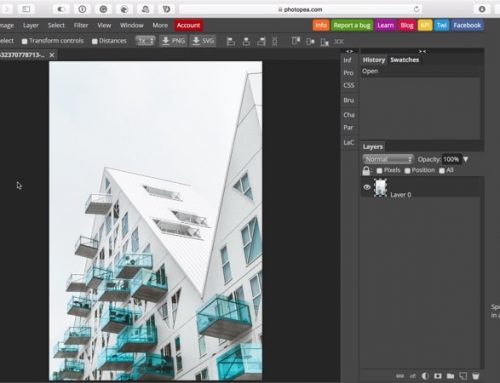This screenshot has width=500, height=383.
Task: Click the layer effects (eff) icon
Action: (413, 376)
